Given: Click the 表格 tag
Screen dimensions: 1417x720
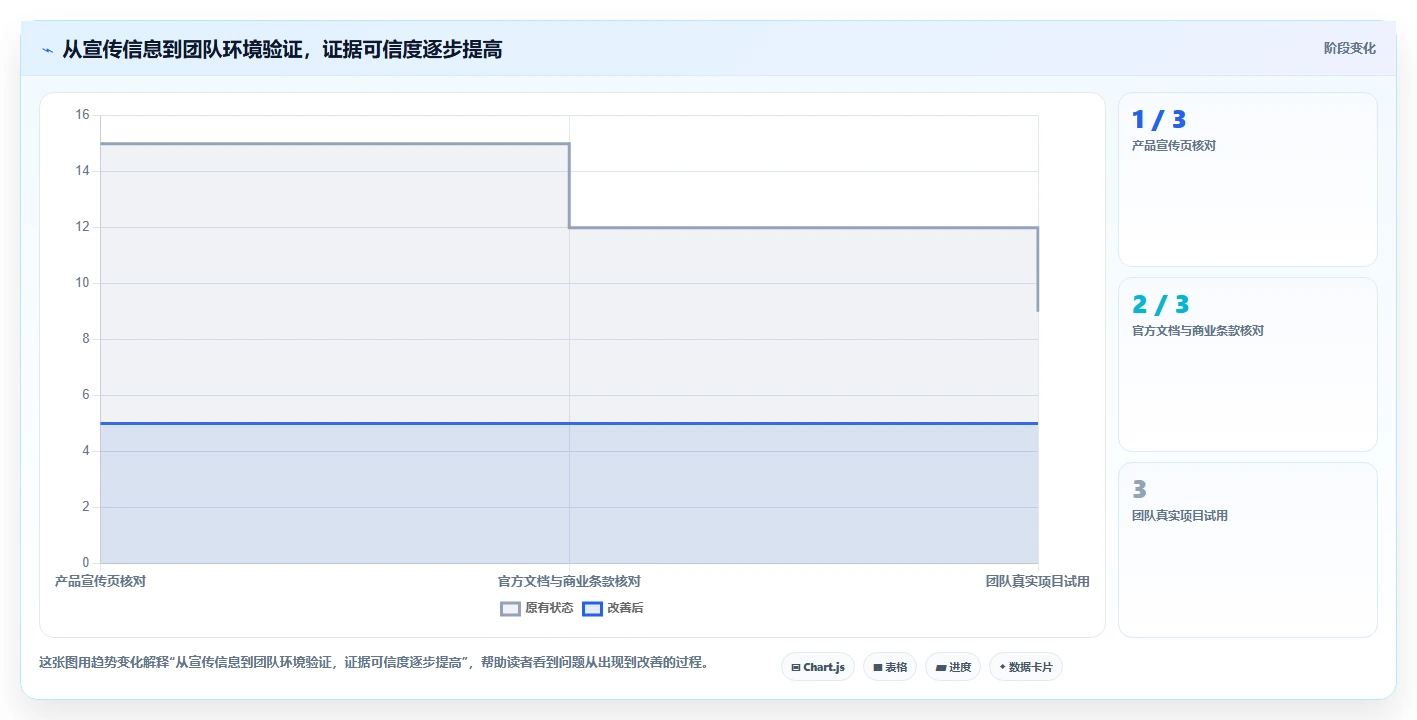Looking at the screenshot, I should coord(890,667).
